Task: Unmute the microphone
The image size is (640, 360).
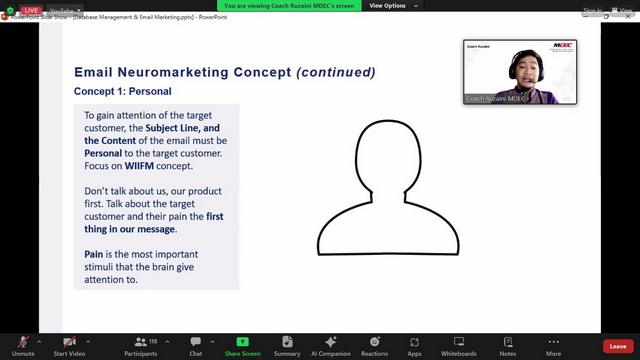Action: coord(23,347)
